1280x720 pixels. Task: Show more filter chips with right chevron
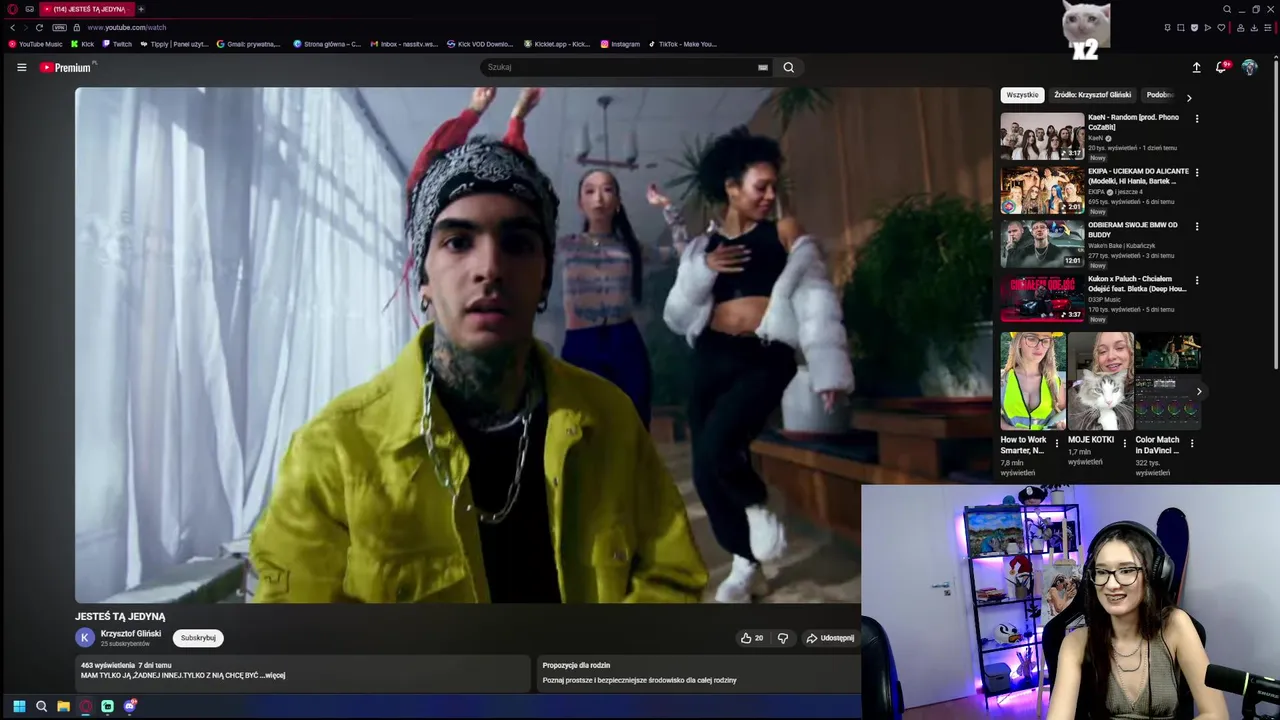[x=1188, y=98]
